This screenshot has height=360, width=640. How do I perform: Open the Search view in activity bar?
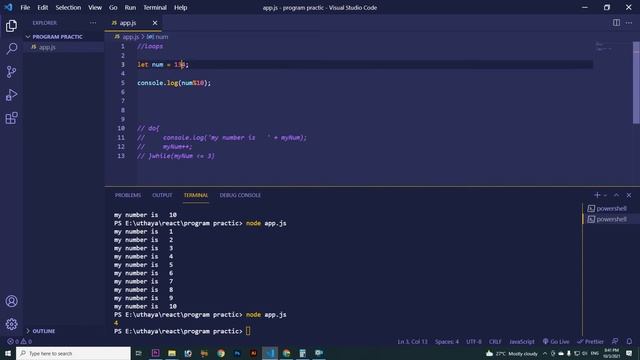[11, 49]
